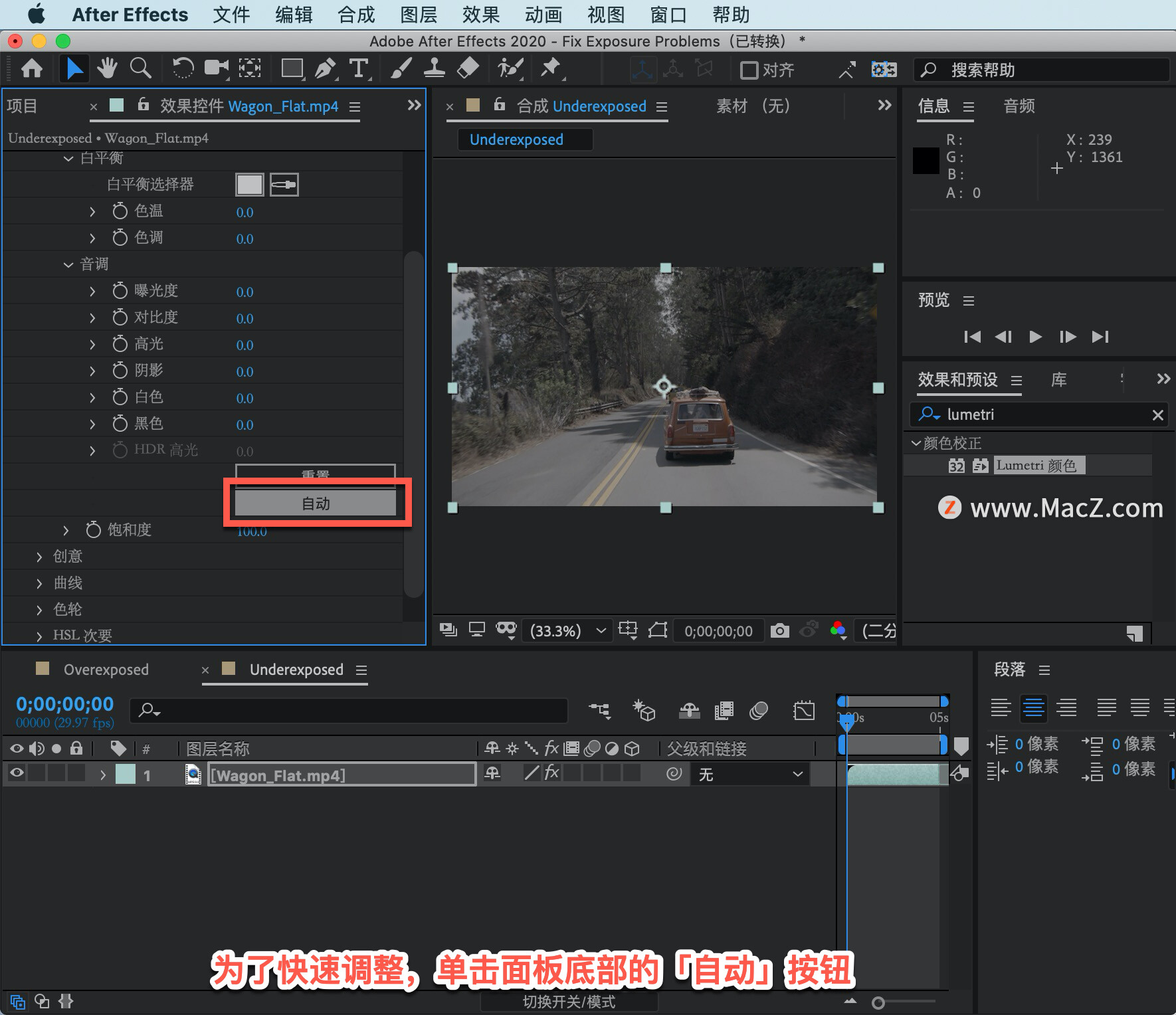The width and height of the screenshot is (1176, 1015).
Task: Enable motion blur for layers icon
Action: (x=759, y=711)
